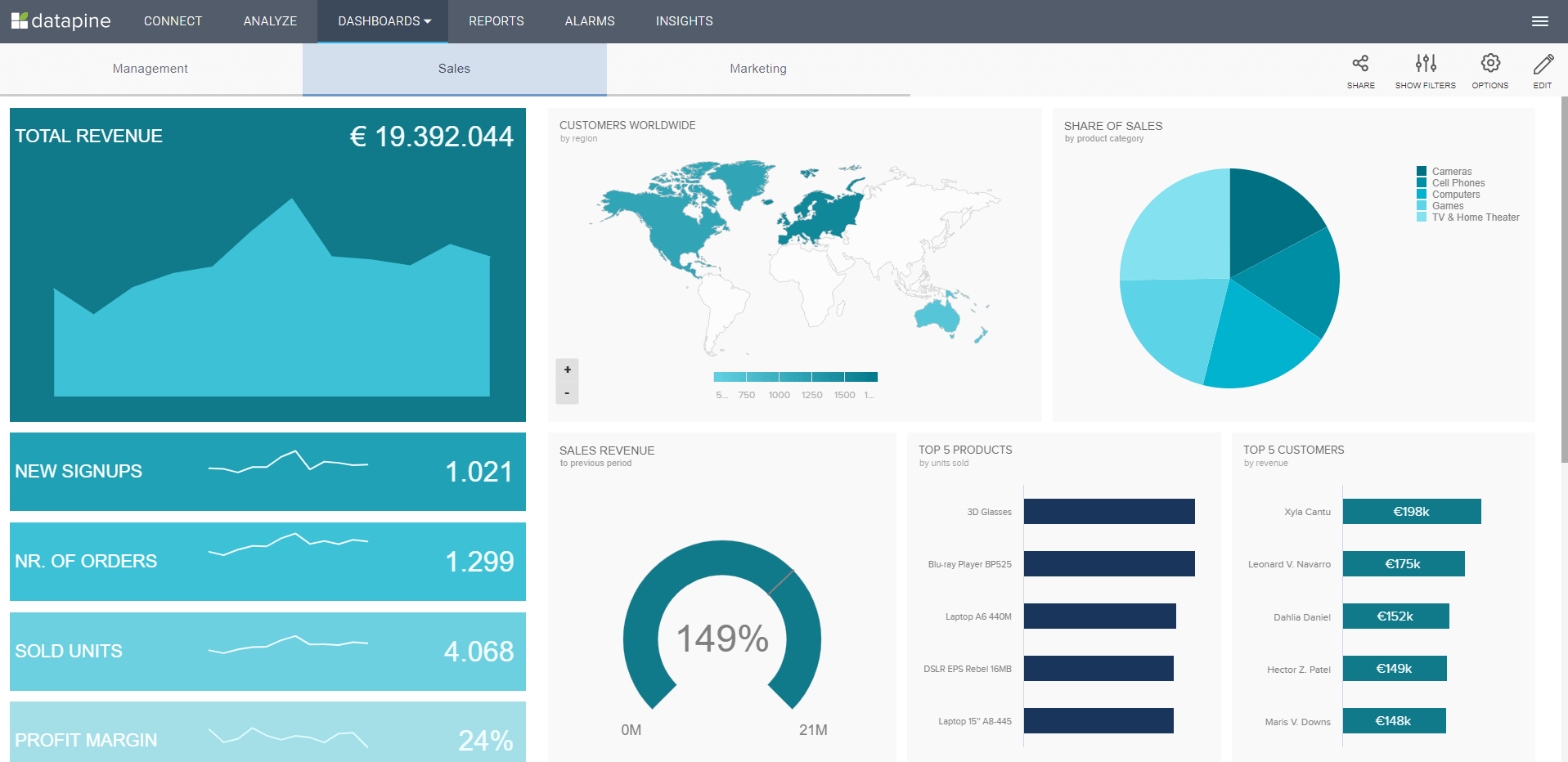Click the CONNECT navigation button
Screen dimensions: 1568x762
click(x=173, y=21)
